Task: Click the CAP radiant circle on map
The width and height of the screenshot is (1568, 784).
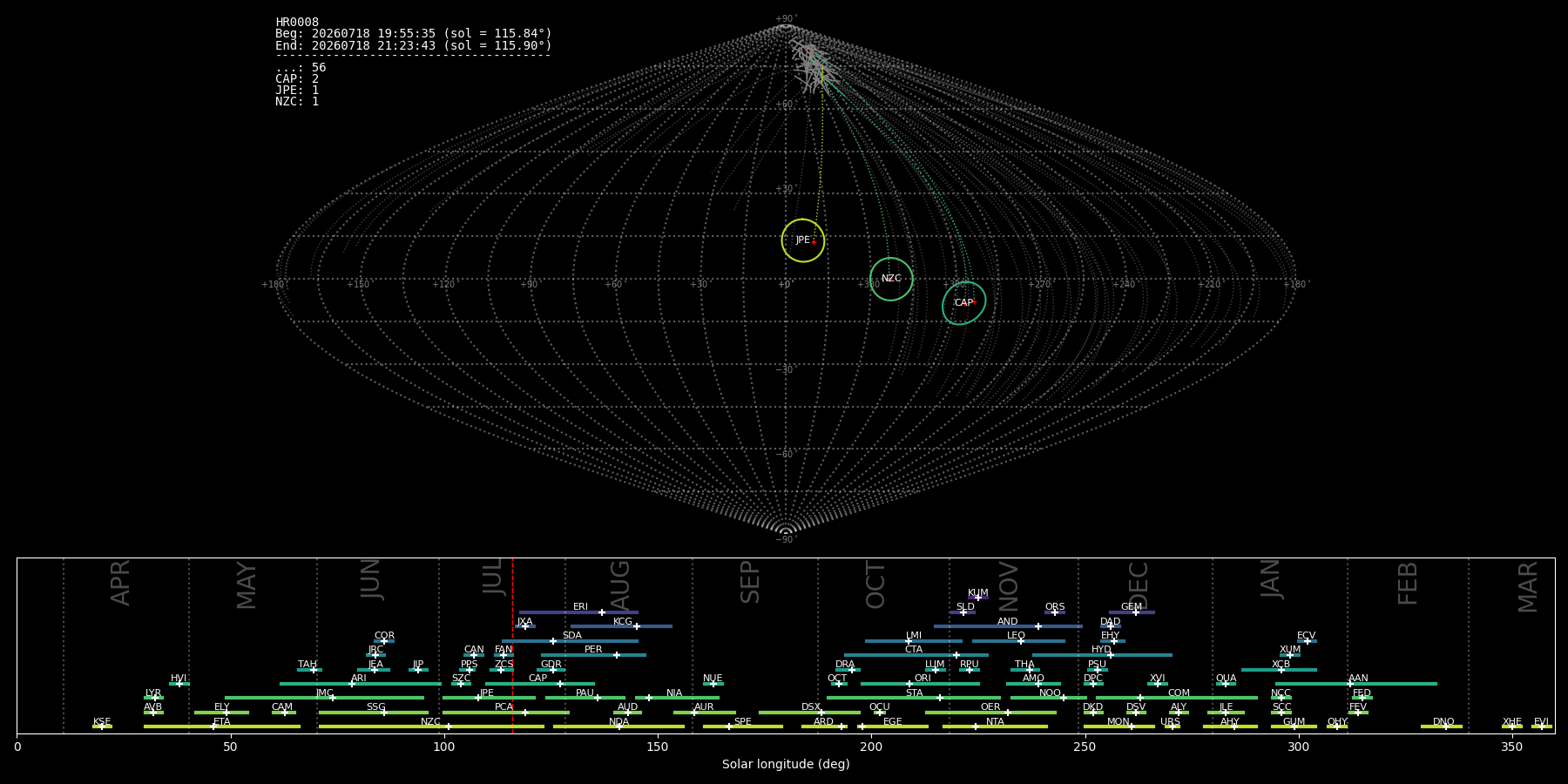Action: [x=964, y=303]
